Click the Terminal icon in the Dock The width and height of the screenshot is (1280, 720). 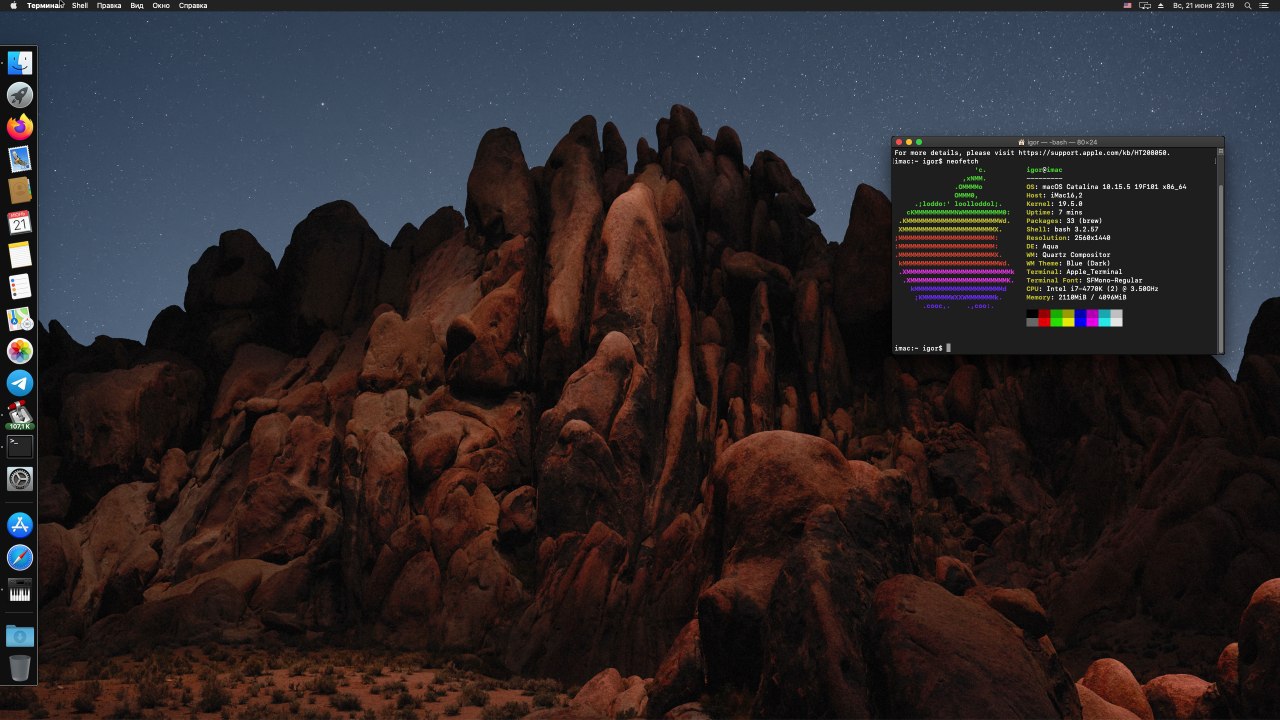[20, 447]
